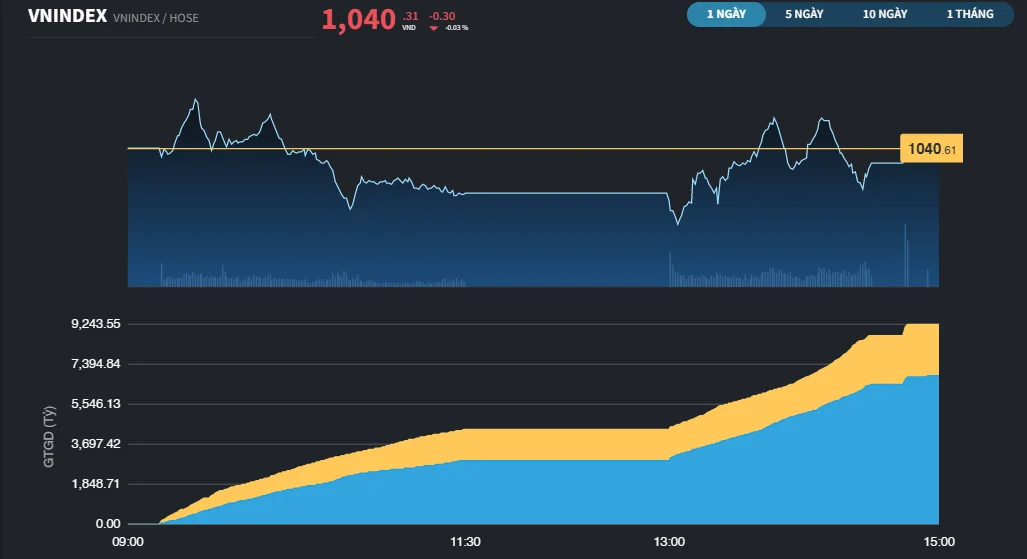Screen dimensions: 1027x559
Task: Click the yellow 1040.61 reference price tag
Action: [x=931, y=149]
